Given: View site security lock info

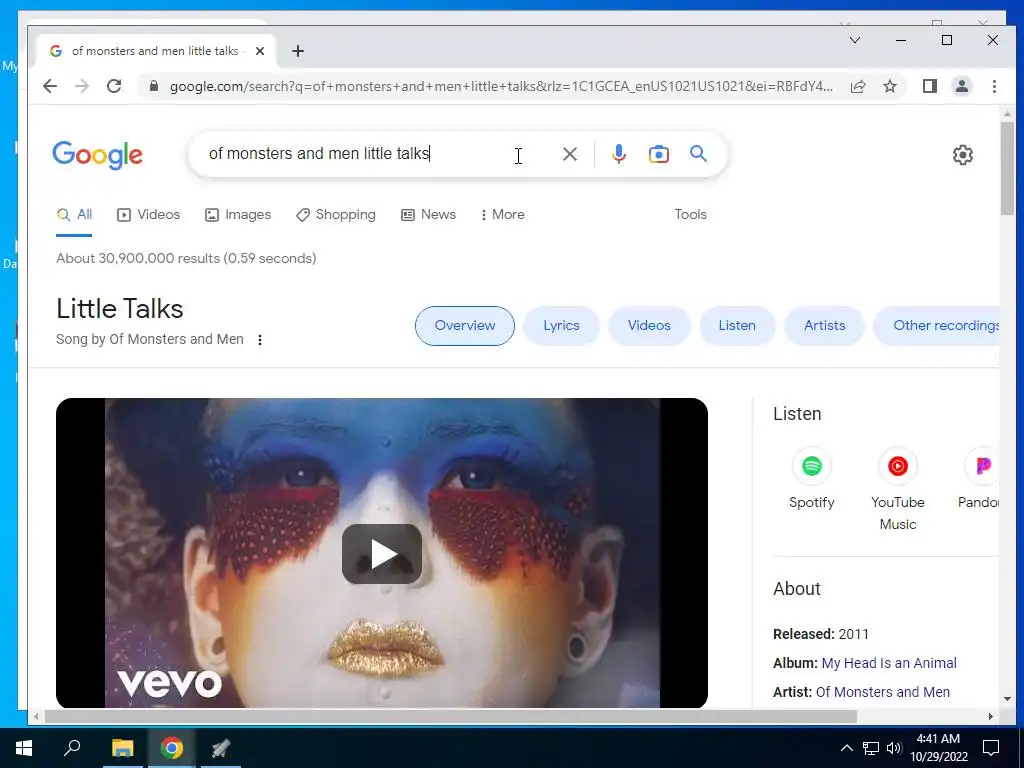Looking at the screenshot, I should click(x=153, y=86).
